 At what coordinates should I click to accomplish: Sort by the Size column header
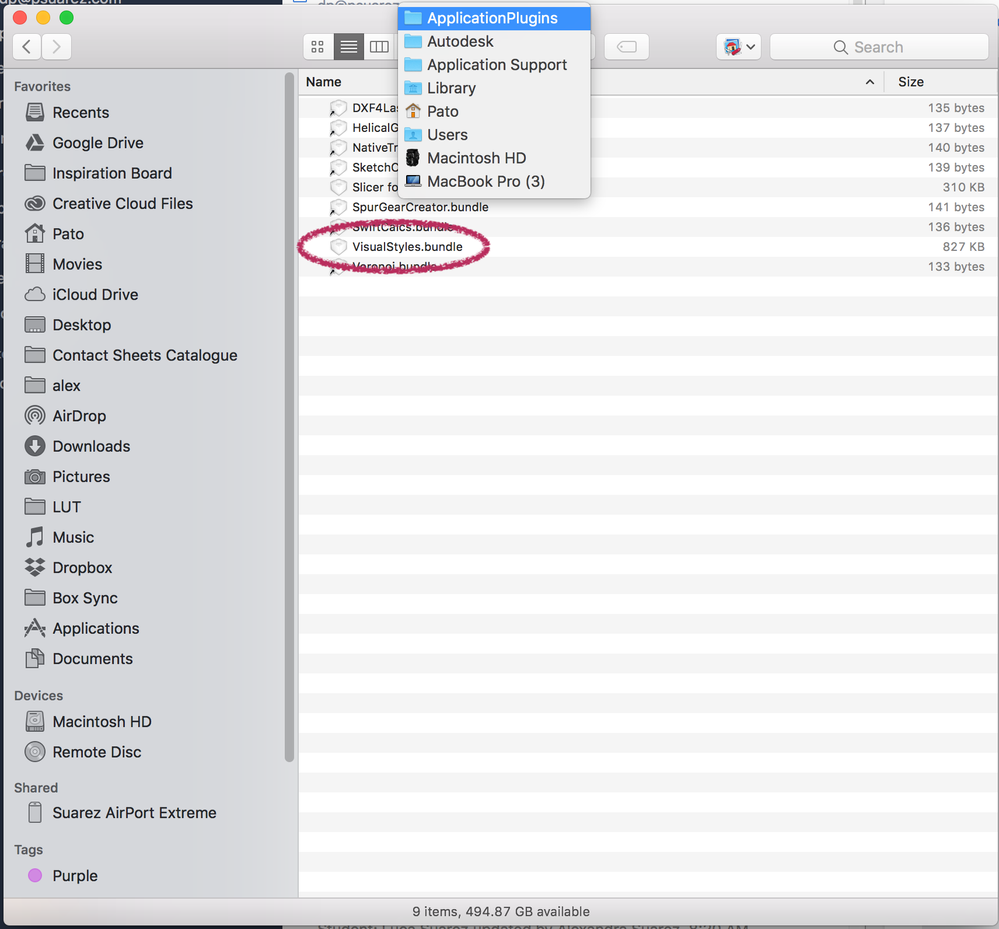[911, 82]
